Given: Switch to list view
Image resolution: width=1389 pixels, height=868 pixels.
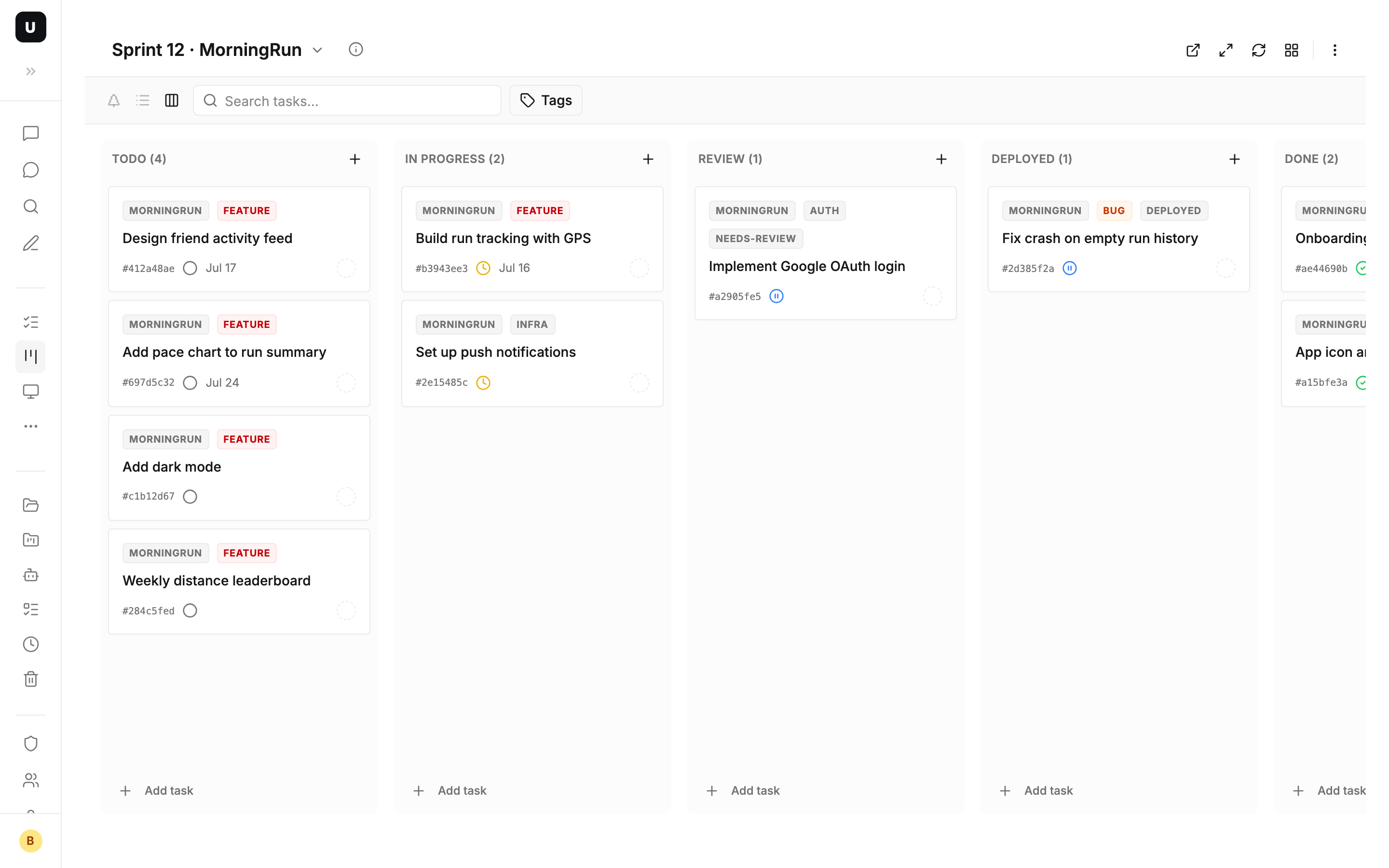Looking at the screenshot, I should pyautogui.click(x=142, y=100).
